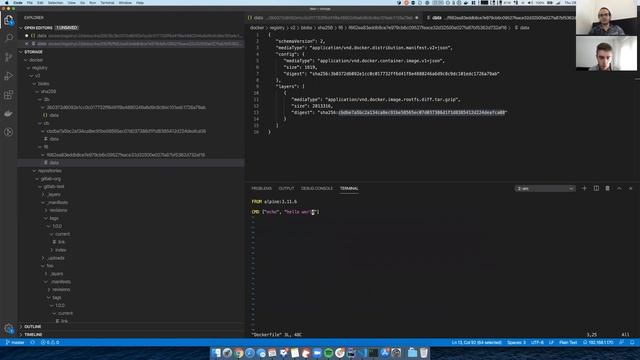
Task: Open the notifications bell in status bar
Action: pyautogui.click(x=632, y=342)
